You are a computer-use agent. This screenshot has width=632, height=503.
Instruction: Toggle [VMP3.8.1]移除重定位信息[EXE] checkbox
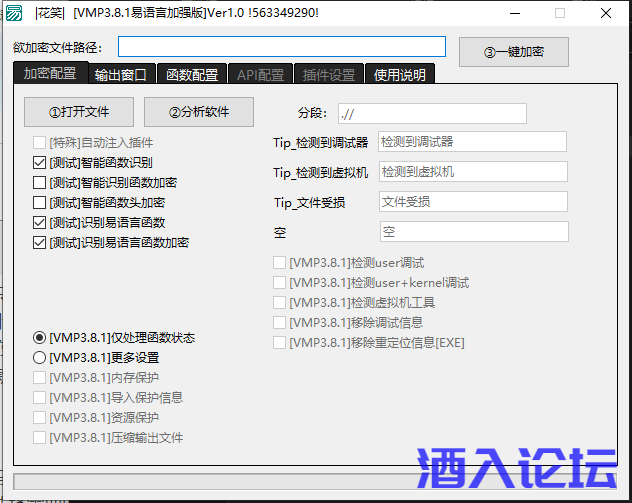[x=279, y=343]
